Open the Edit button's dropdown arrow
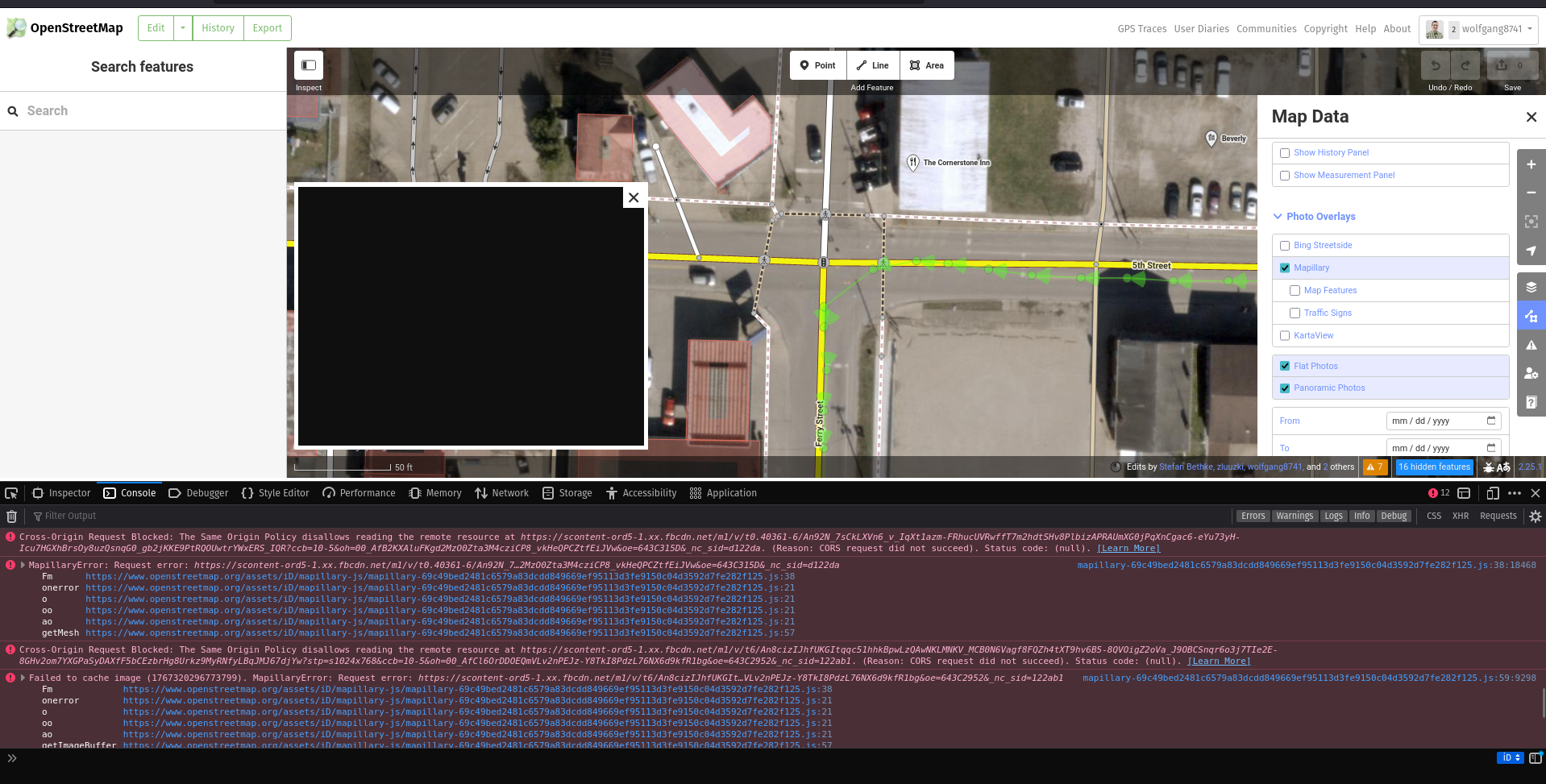 tap(182, 27)
